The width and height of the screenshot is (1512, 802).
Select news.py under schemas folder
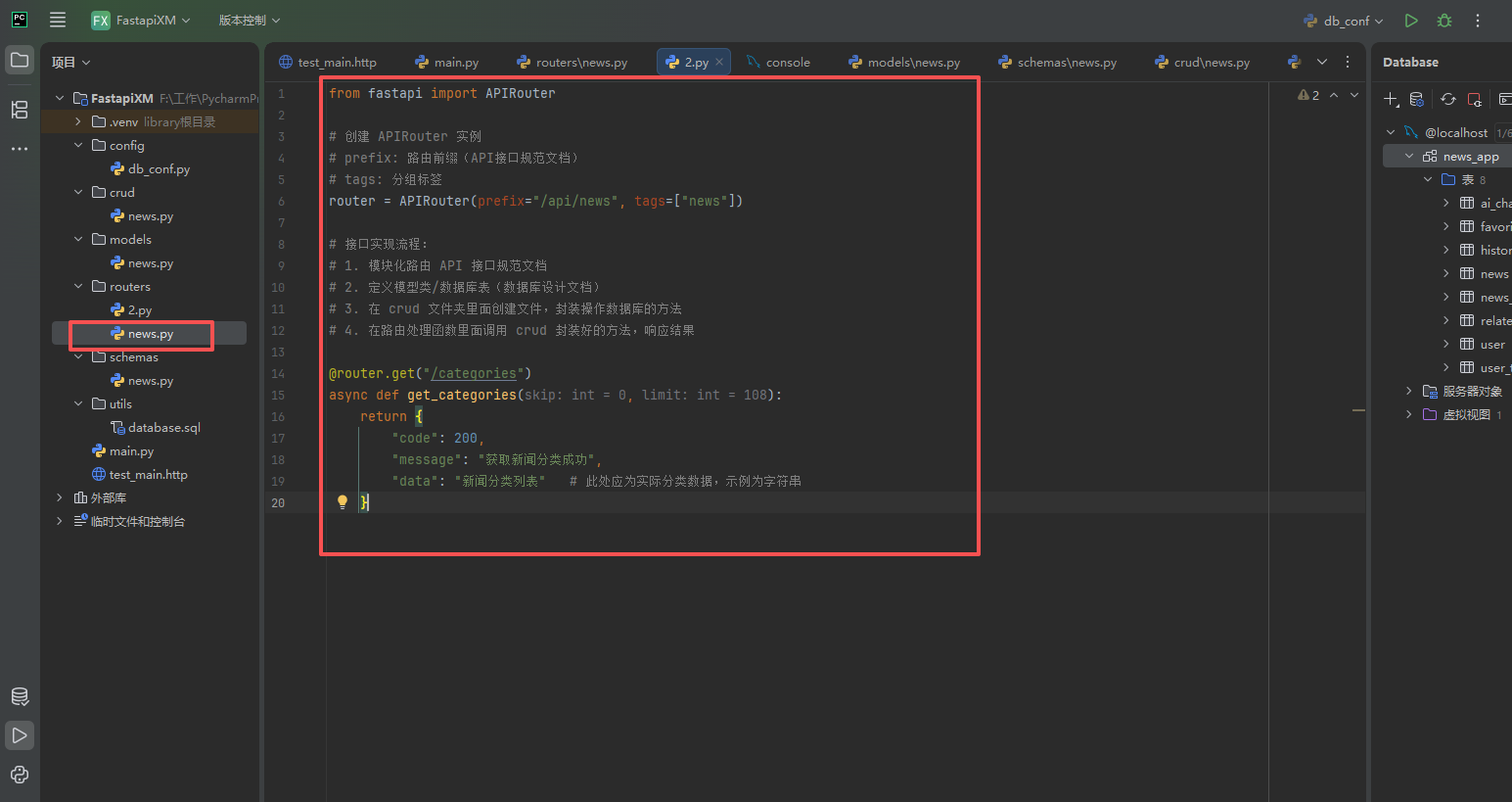click(x=142, y=380)
